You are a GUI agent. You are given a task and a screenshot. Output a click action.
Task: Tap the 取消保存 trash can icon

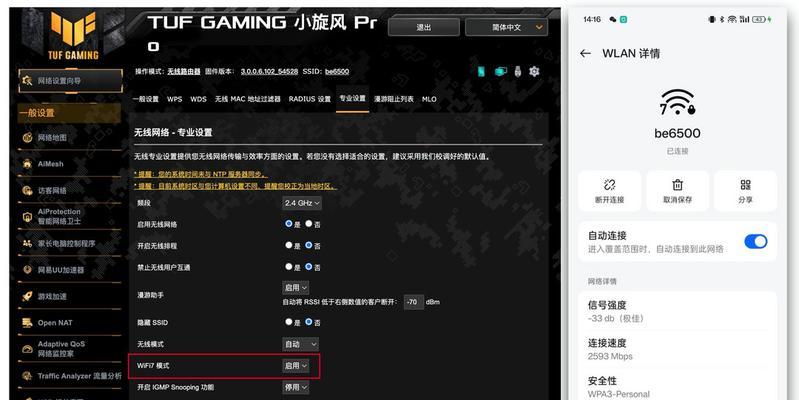click(677, 184)
